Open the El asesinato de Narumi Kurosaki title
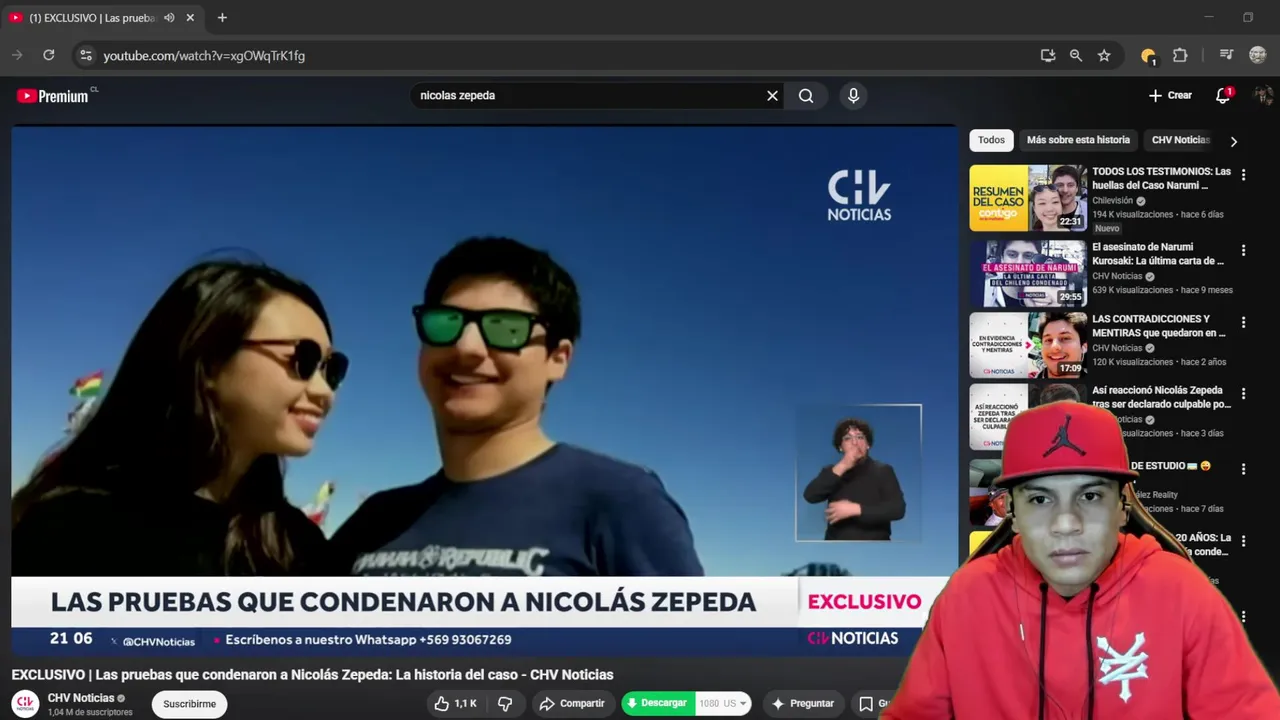 click(1158, 254)
